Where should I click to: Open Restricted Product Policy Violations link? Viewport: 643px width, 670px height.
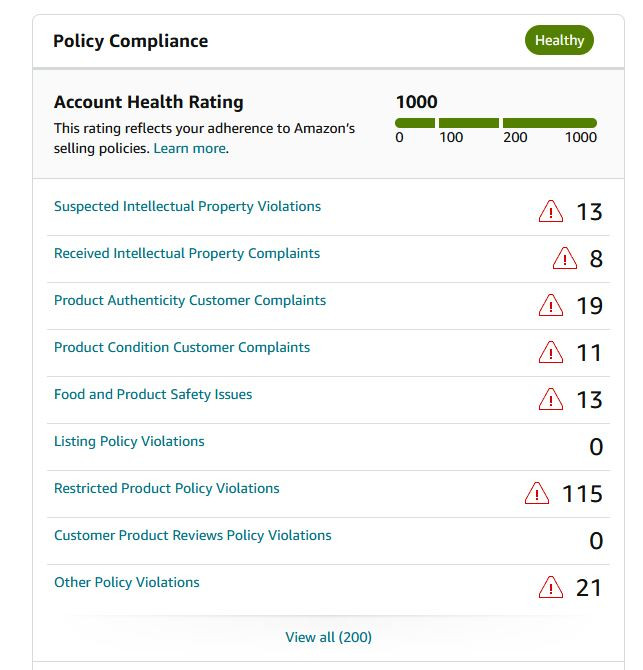pyautogui.click(x=167, y=488)
